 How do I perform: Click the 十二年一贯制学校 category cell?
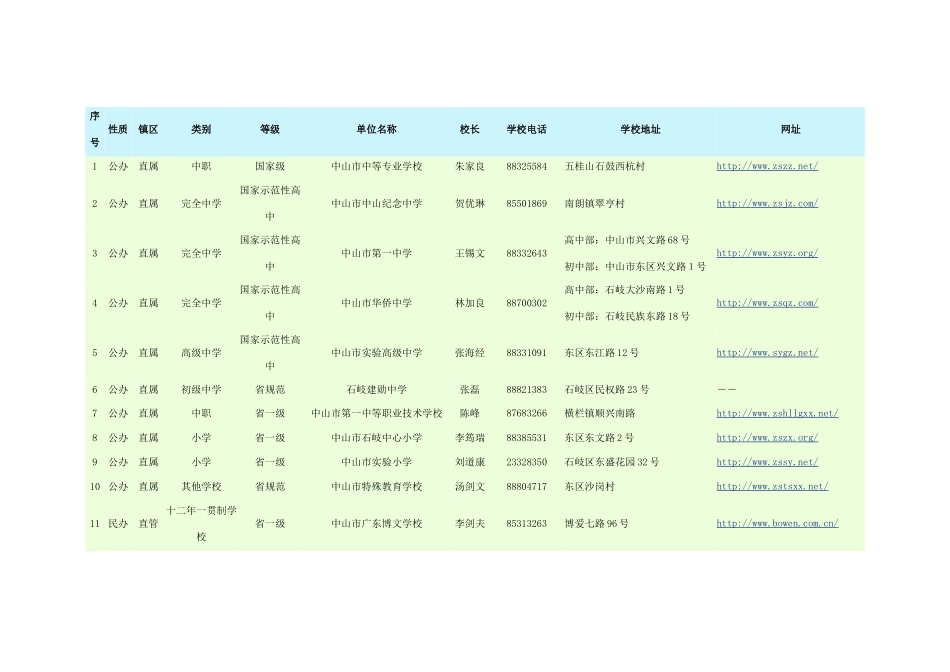coord(201,524)
